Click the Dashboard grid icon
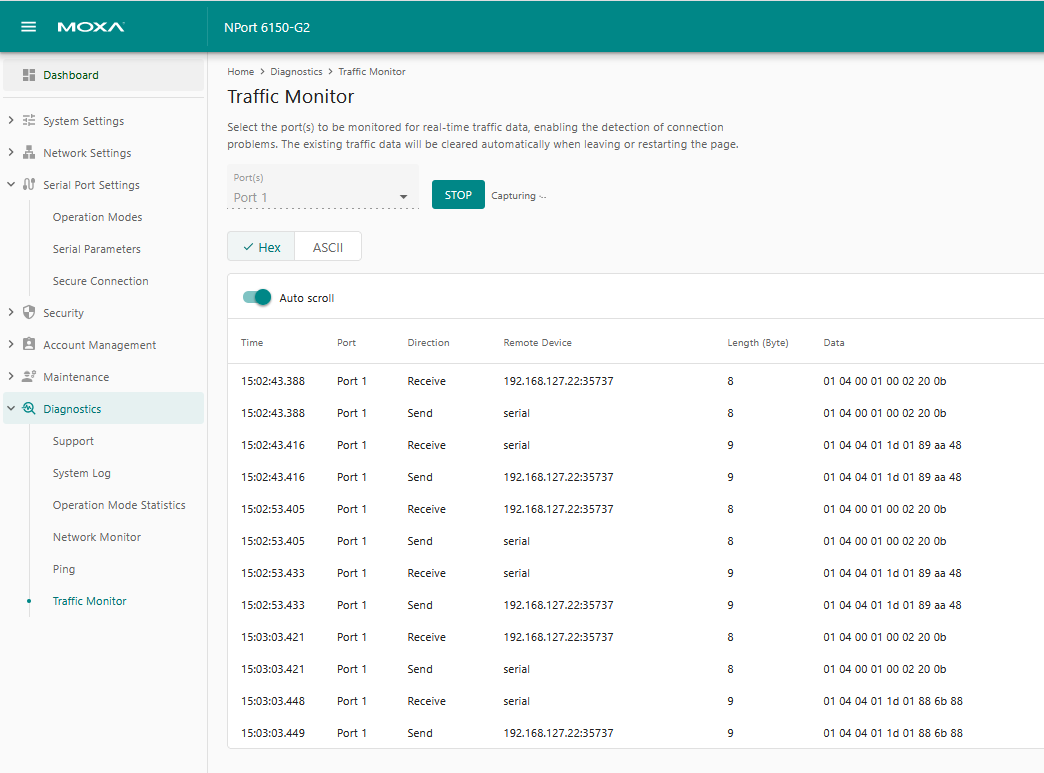This screenshot has height=773, width=1044. point(29,75)
